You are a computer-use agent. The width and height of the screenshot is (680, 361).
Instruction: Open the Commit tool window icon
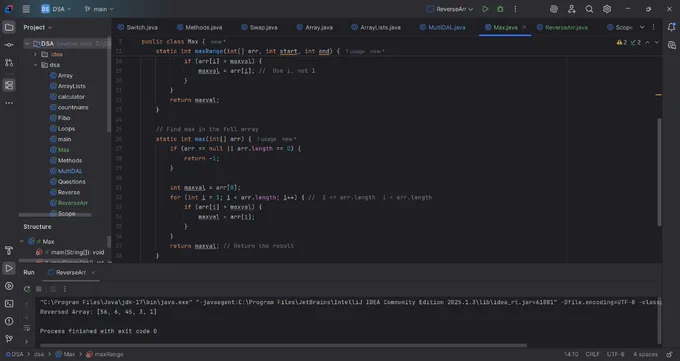click(9, 45)
